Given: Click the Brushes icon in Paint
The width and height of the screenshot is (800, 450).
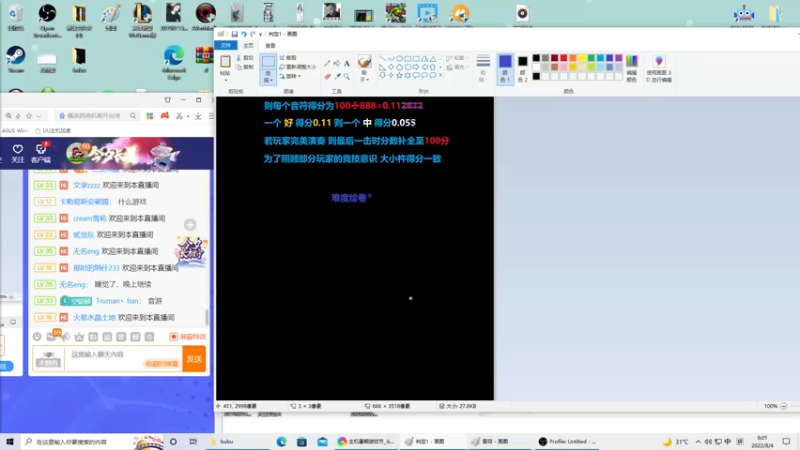Looking at the screenshot, I should [364, 62].
